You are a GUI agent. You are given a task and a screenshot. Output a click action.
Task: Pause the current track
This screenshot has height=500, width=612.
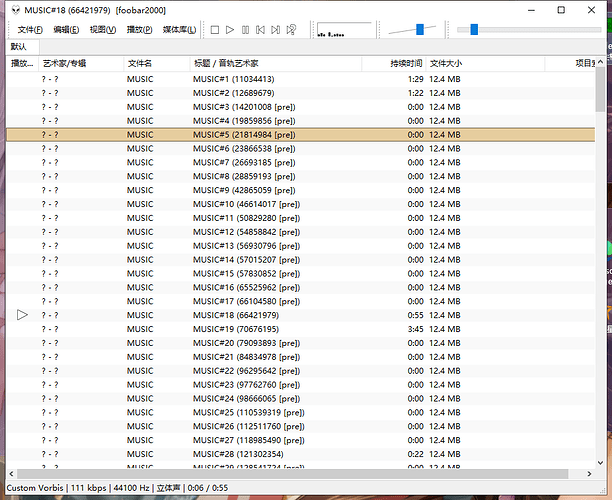point(246,30)
